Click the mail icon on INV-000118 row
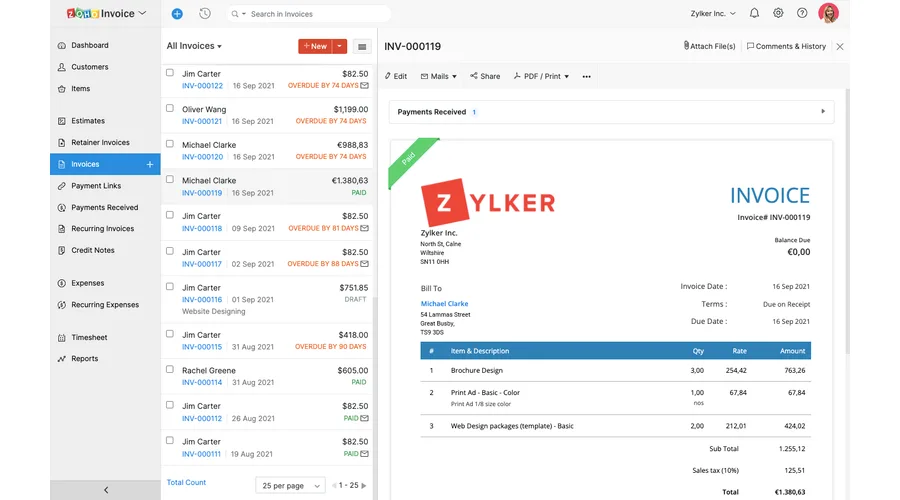 (364, 228)
